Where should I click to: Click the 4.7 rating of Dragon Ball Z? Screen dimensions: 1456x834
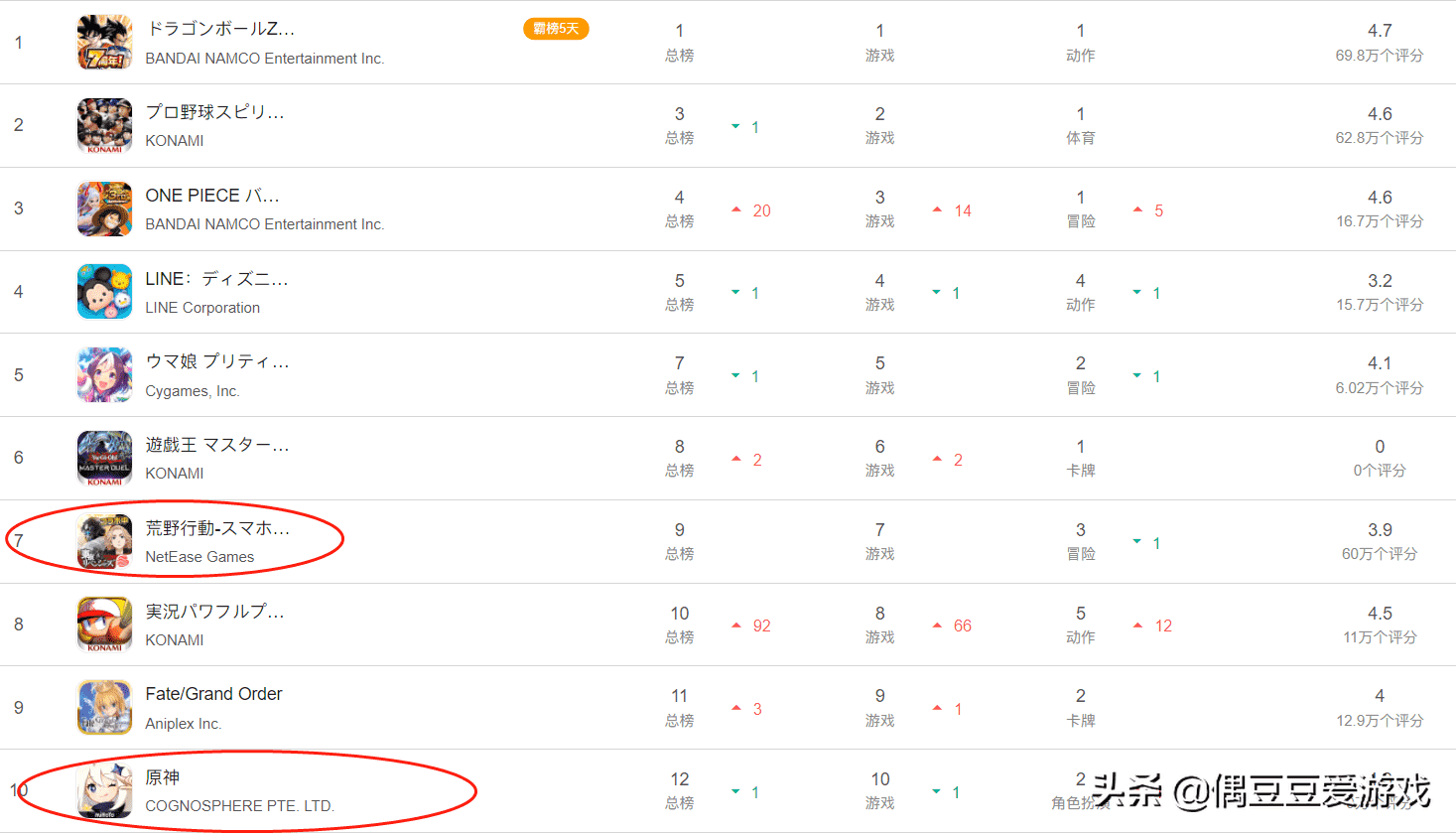1380,31
